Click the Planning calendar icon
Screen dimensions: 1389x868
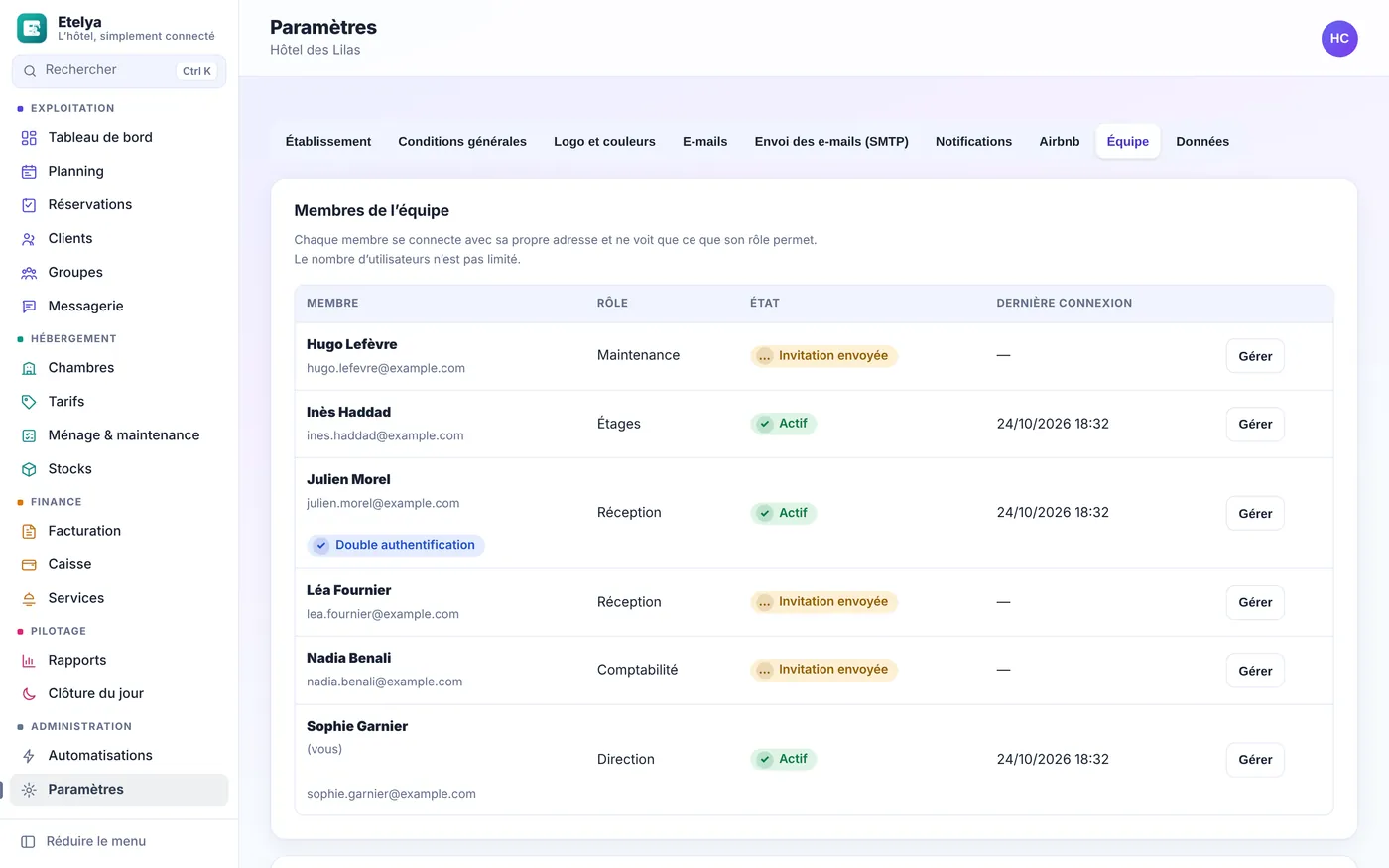coord(29,172)
